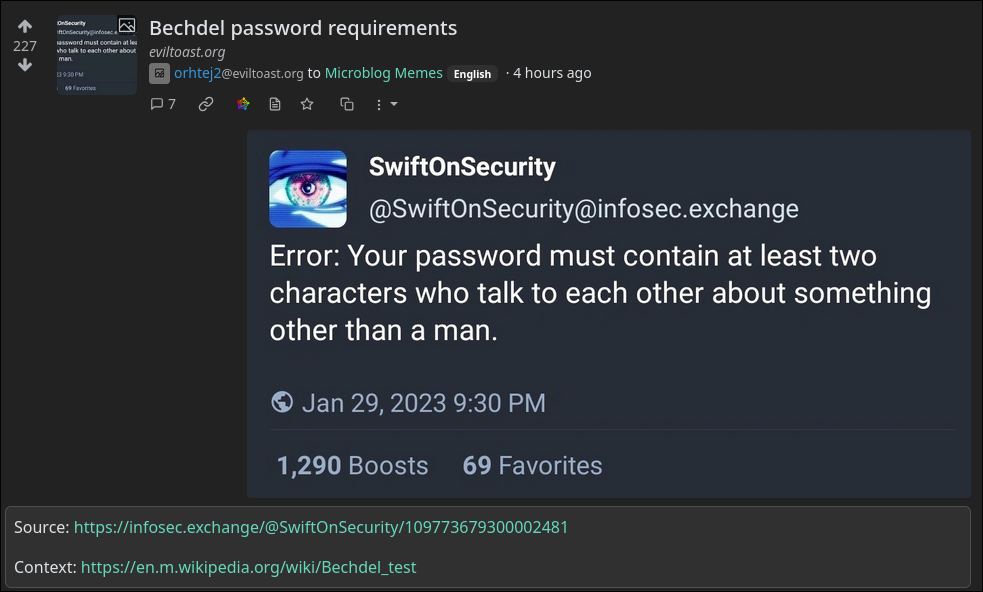The height and width of the screenshot is (592, 983).
Task: Click the document icon under the post
Action: [x=275, y=104]
